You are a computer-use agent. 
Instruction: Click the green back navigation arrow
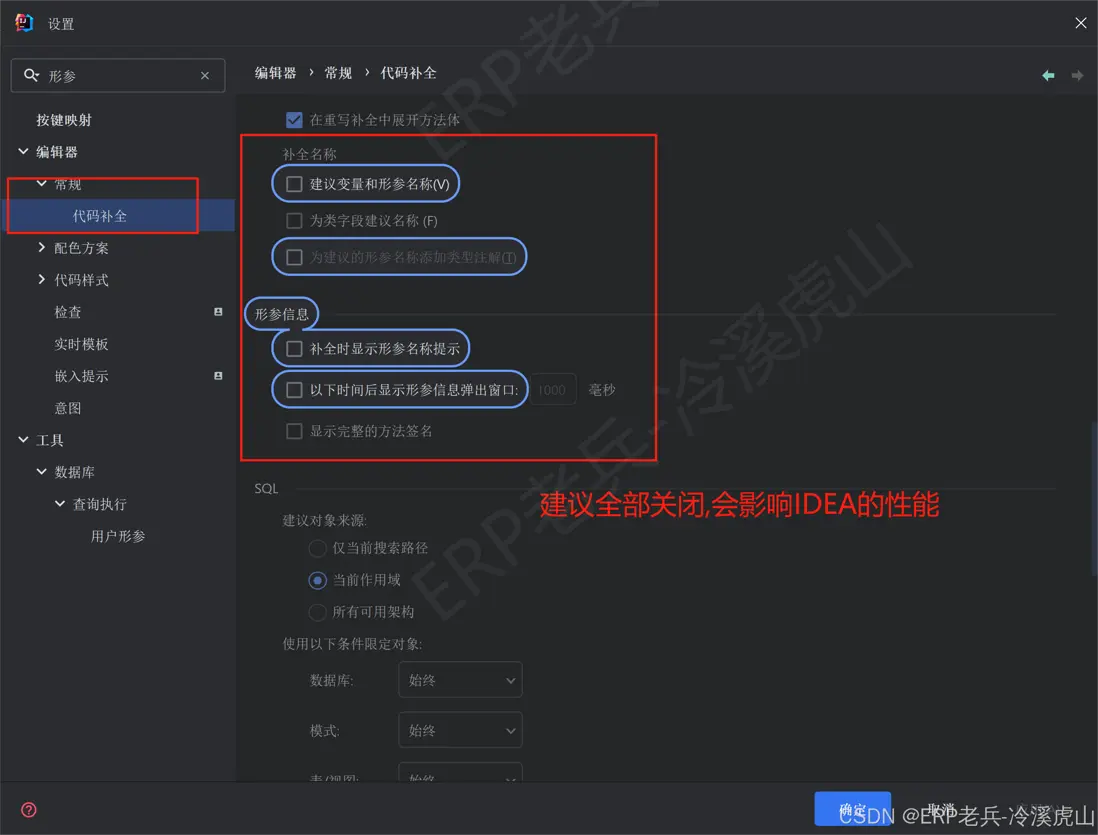pos(1047,74)
